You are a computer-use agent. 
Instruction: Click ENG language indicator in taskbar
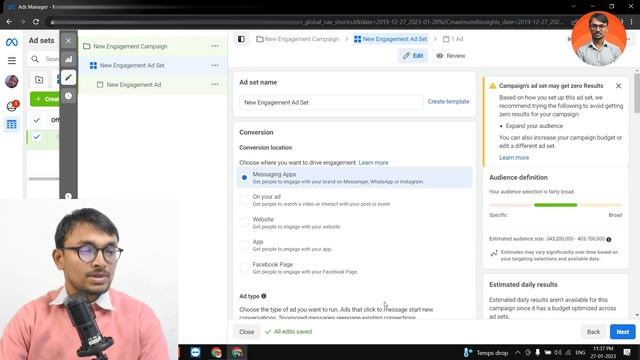pyautogui.click(x=580, y=352)
